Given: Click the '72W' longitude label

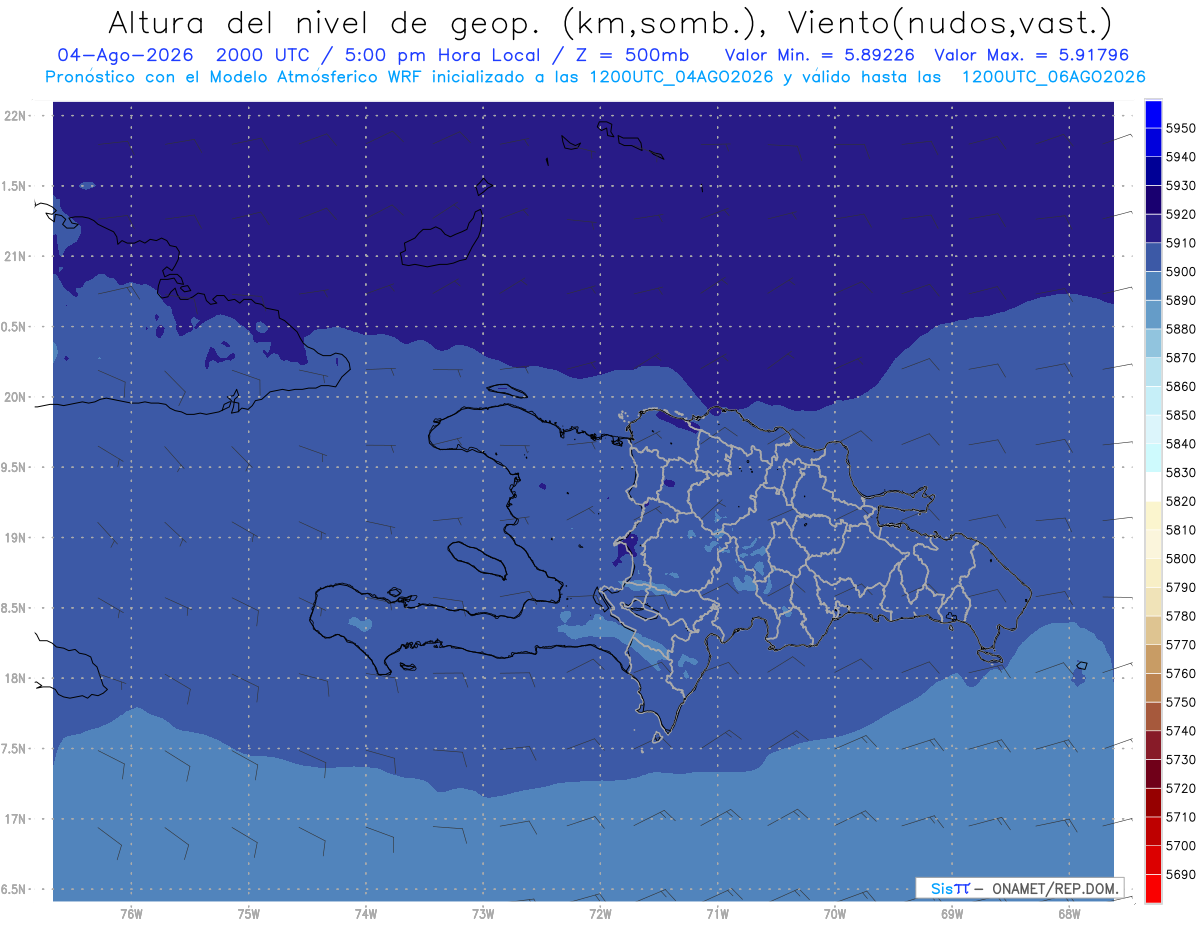Looking at the screenshot, I should click(x=600, y=913).
